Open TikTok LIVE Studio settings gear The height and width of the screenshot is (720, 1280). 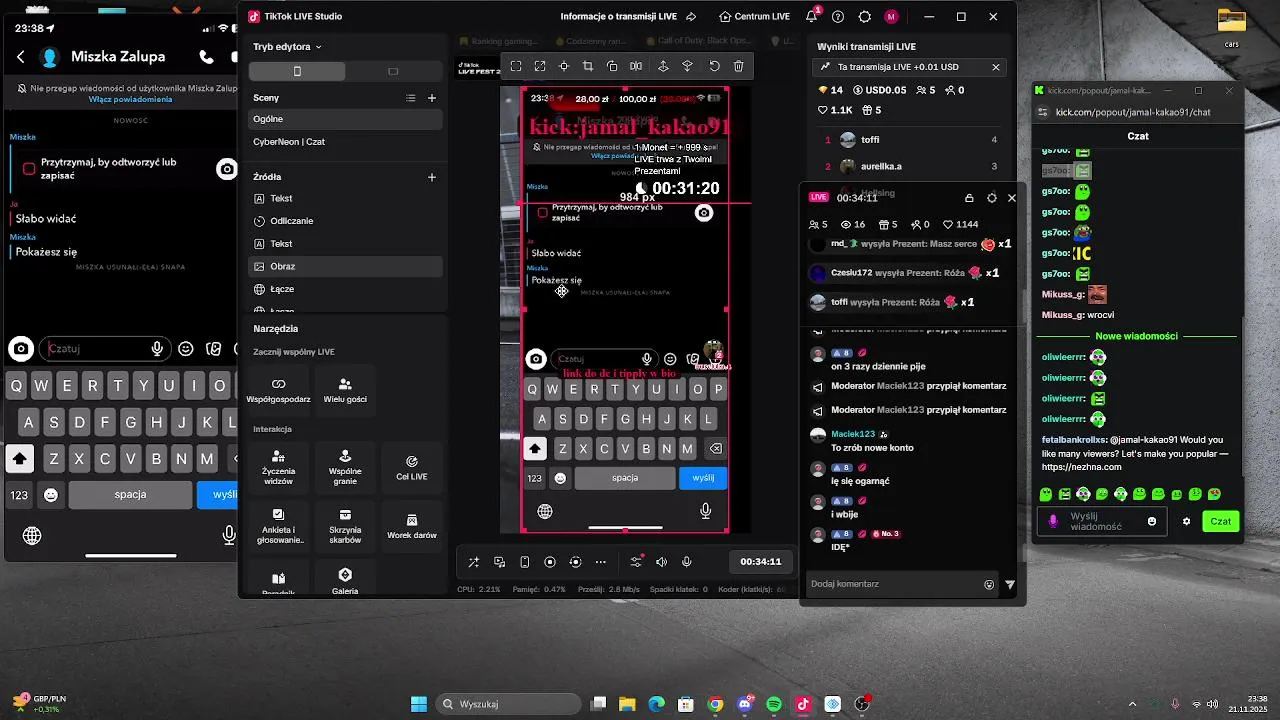coord(865,17)
